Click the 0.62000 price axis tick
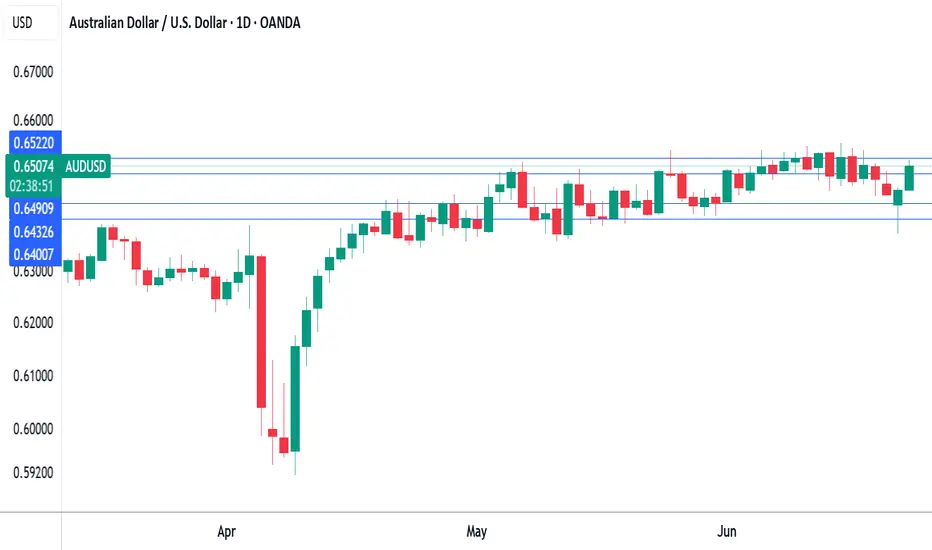This screenshot has height=550, width=932. (33, 323)
